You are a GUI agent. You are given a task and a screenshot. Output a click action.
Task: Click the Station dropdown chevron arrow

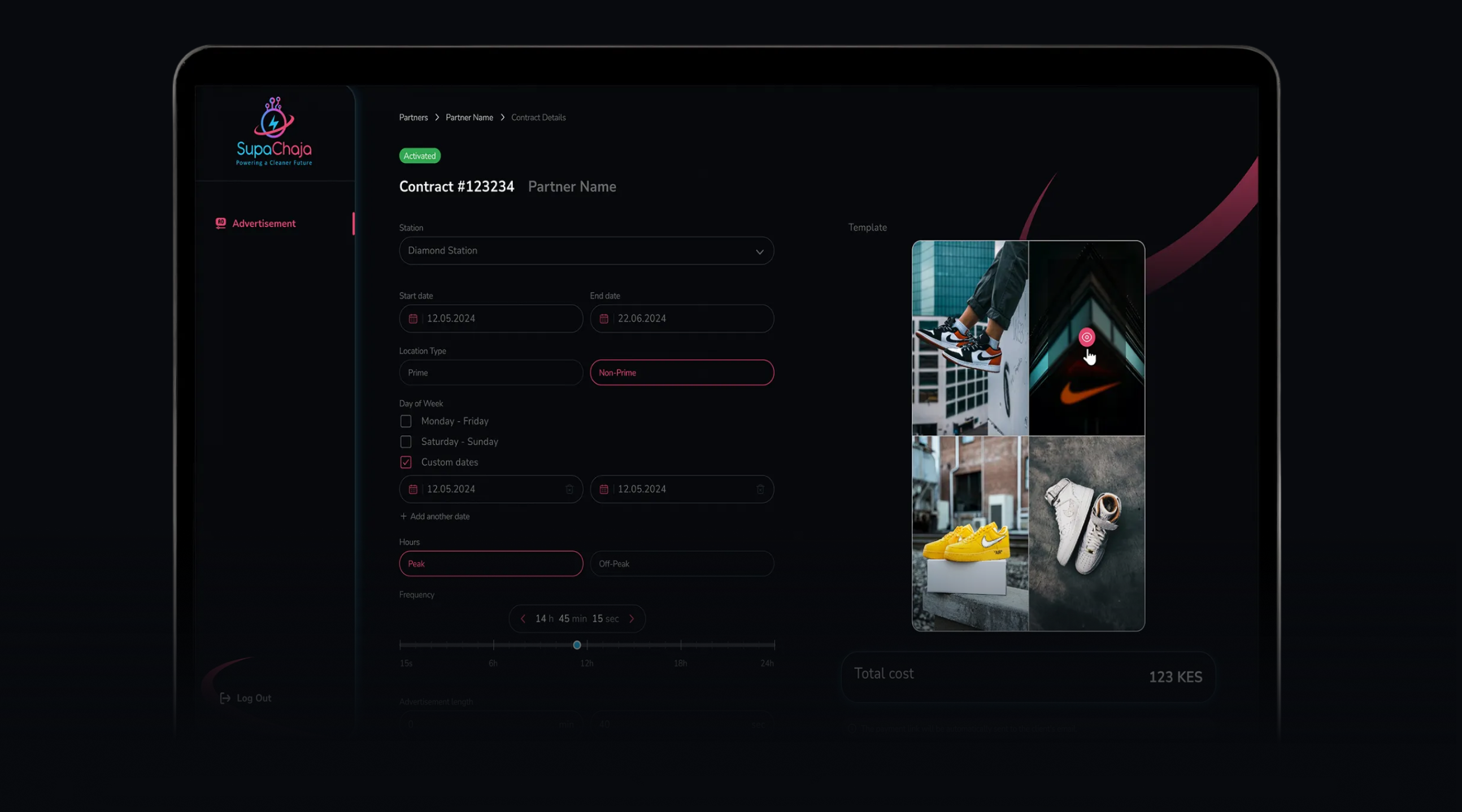[759, 251]
